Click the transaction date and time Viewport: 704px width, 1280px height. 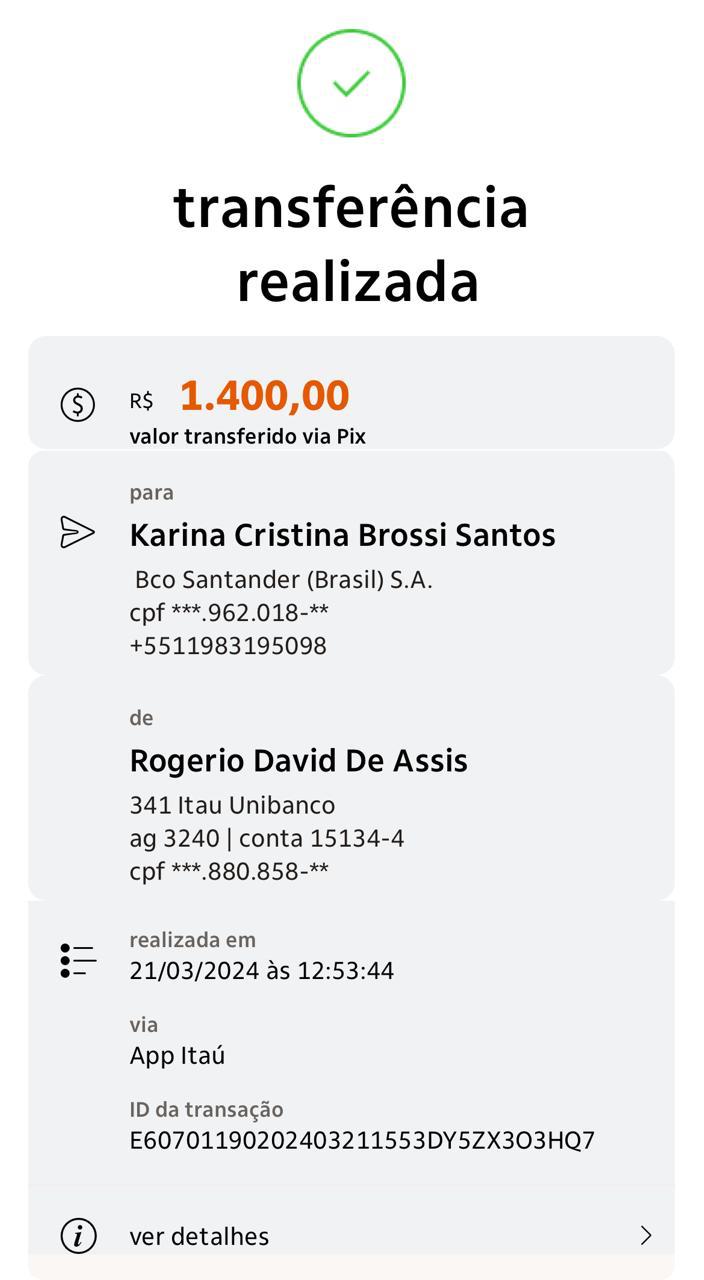coord(261,970)
